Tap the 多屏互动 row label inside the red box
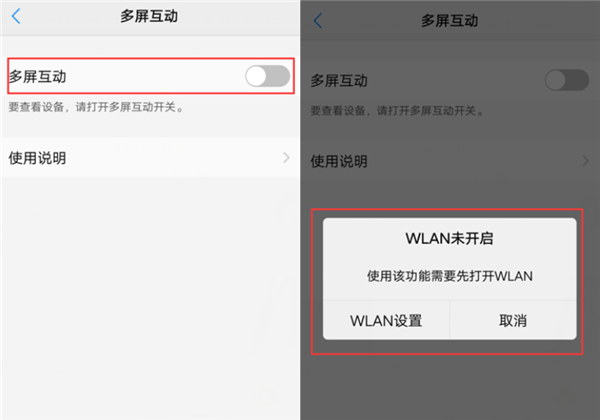This screenshot has height=420, width=600. 38,77
